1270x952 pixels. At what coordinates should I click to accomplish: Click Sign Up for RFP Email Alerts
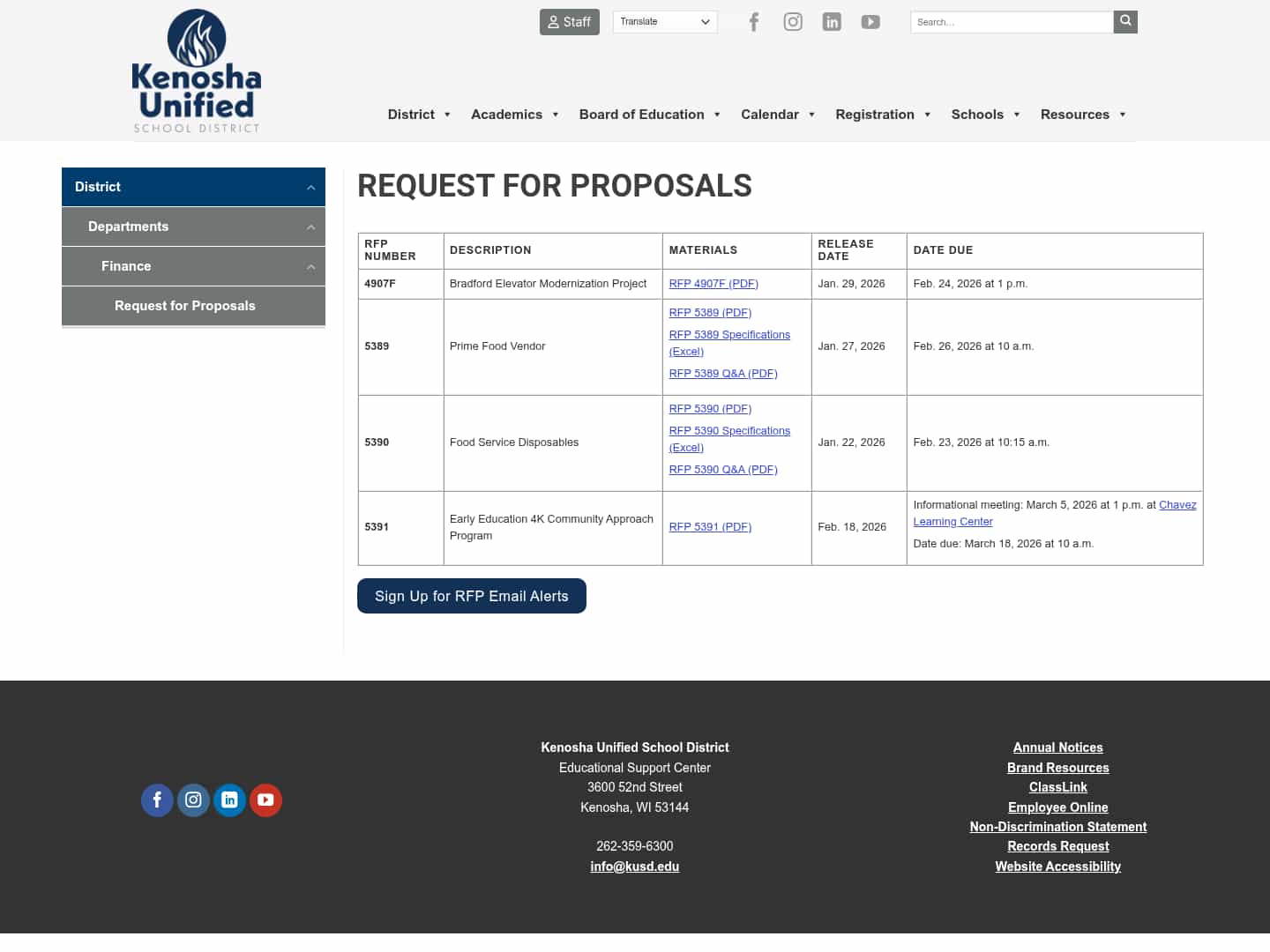(472, 596)
